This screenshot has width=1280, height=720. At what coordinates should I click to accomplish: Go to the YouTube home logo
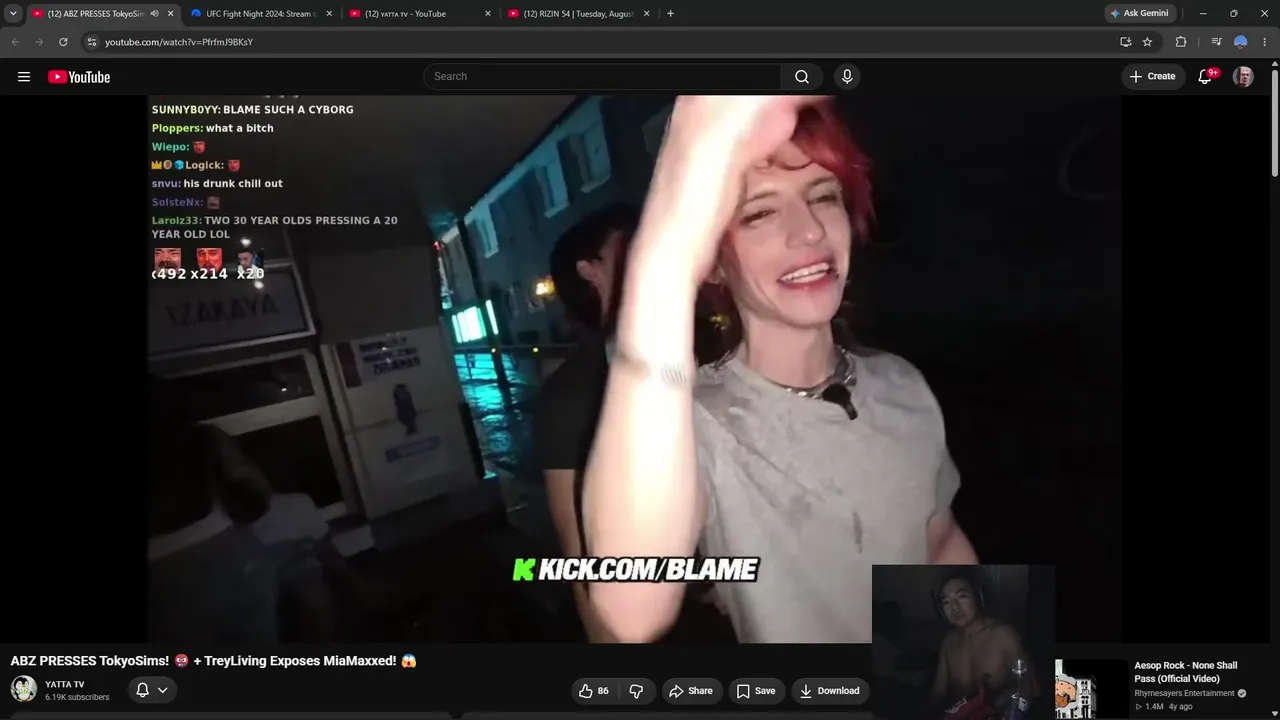(79, 77)
